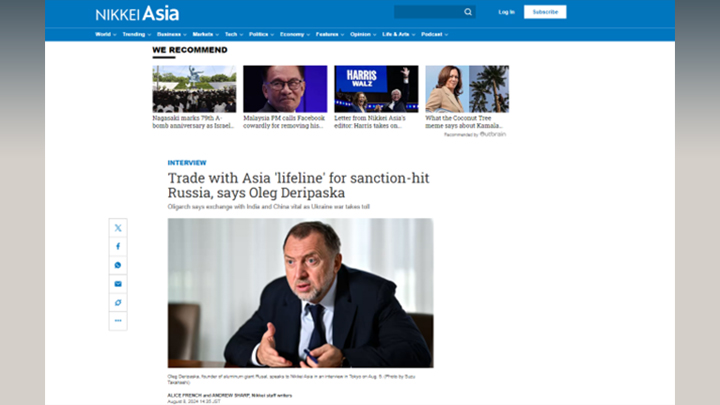This screenshot has height=405, width=720.
Task: Open Nagasaki 79th A-bomb anniversary thumbnail
Action: (x=194, y=89)
